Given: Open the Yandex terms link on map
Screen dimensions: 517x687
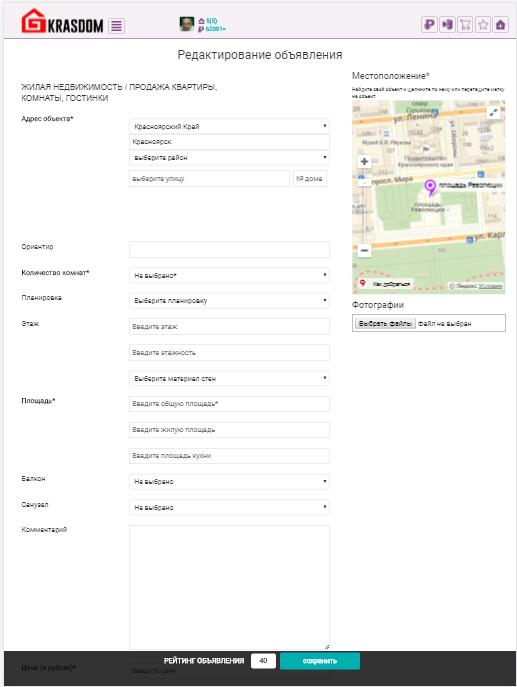Looking at the screenshot, I should [x=490, y=286].
